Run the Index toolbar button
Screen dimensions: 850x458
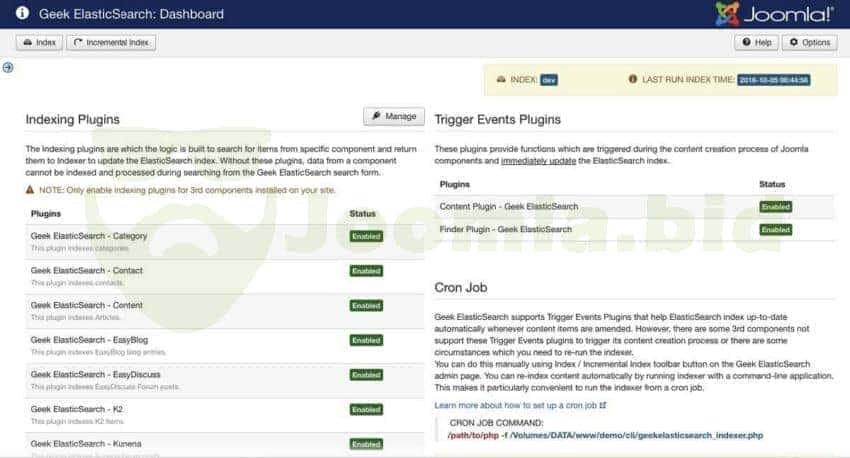pyautogui.click(x=40, y=42)
